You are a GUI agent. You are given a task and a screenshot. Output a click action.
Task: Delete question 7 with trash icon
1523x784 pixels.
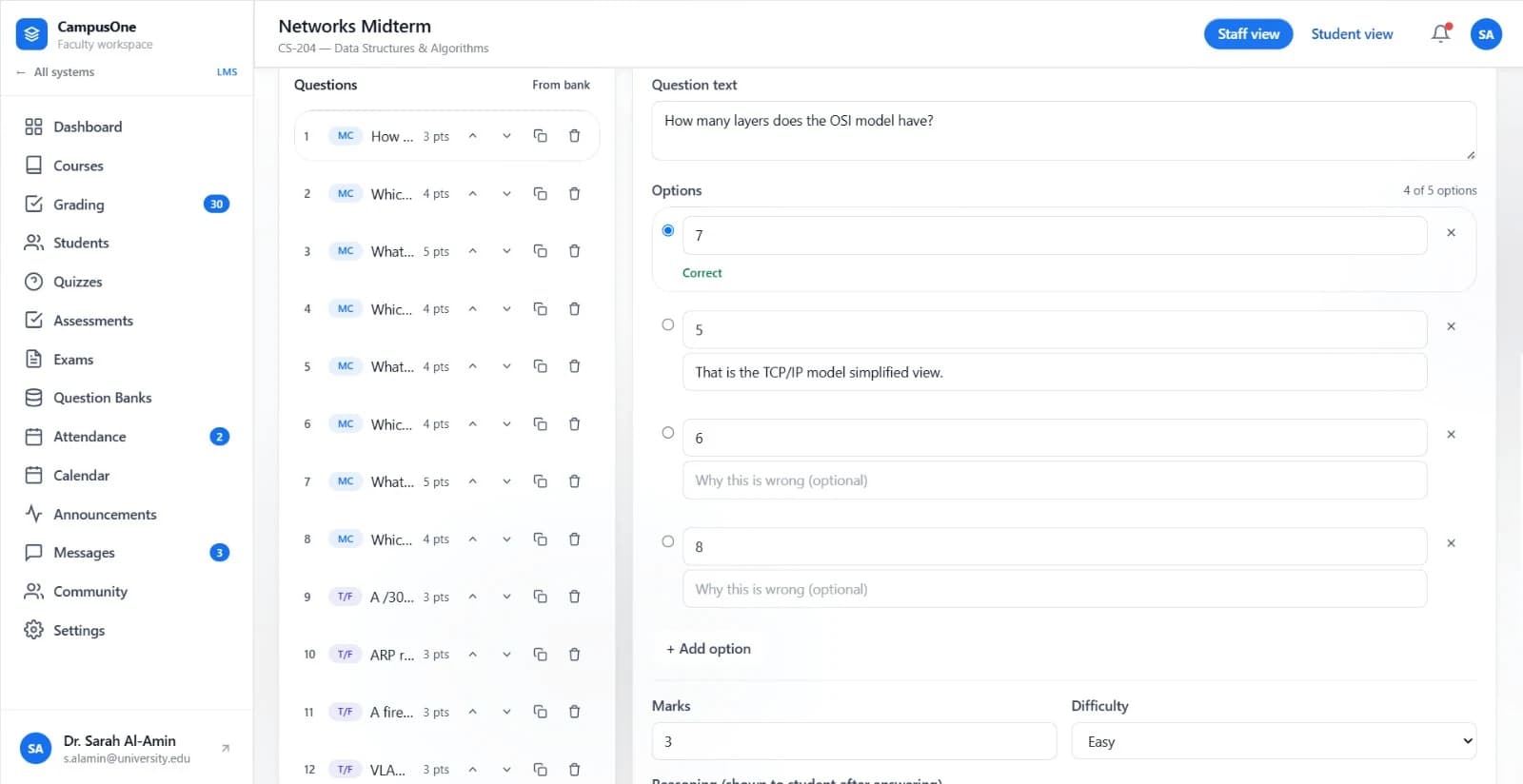pos(574,481)
